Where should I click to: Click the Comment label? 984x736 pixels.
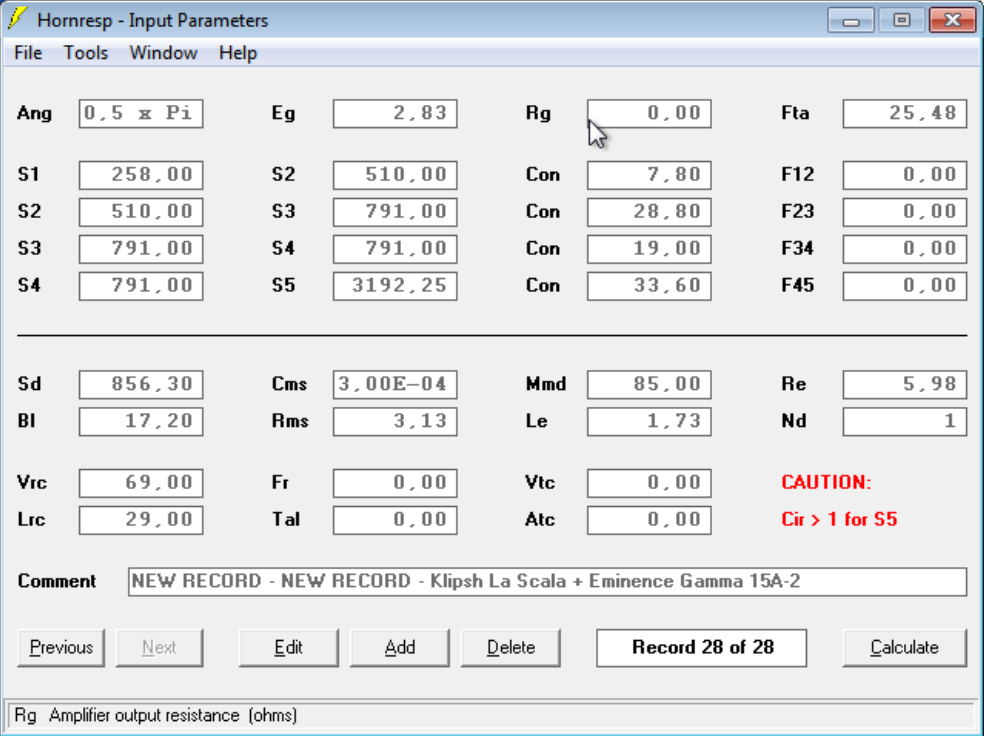pyautogui.click(x=56, y=582)
